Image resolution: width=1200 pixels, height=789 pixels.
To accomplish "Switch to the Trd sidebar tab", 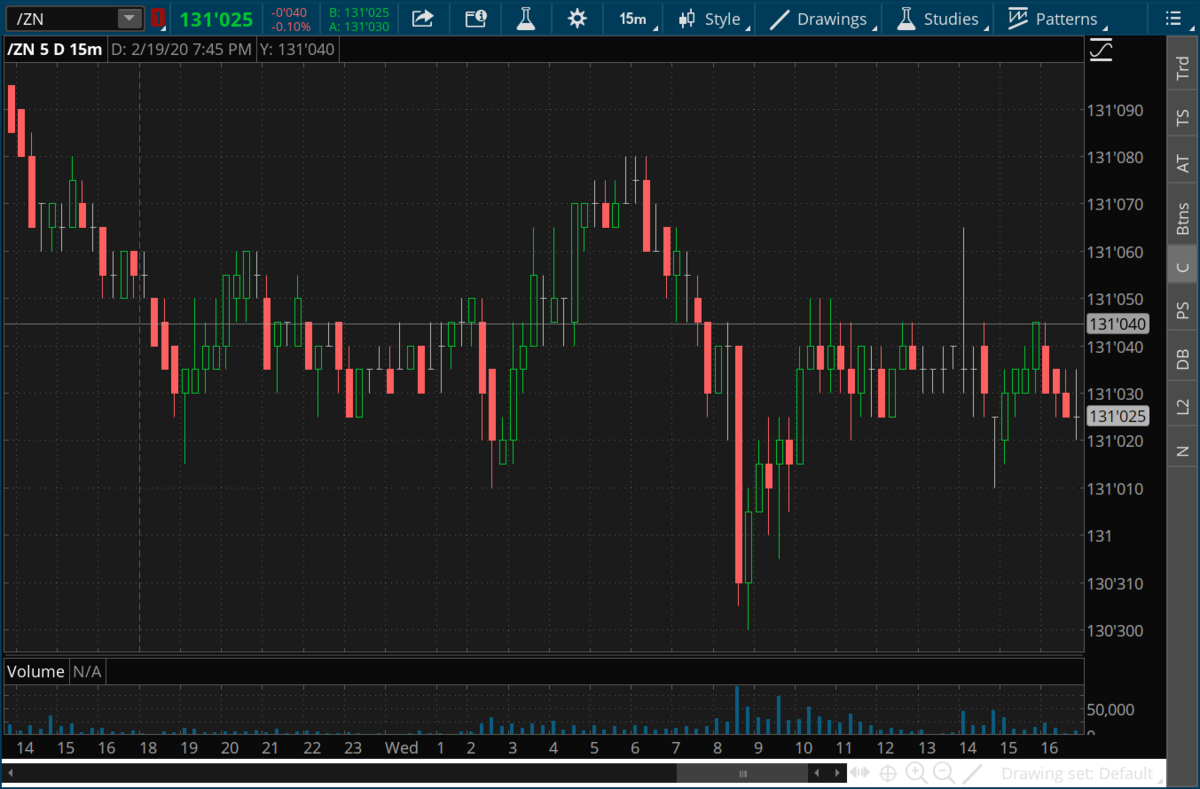I will pos(1183,69).
